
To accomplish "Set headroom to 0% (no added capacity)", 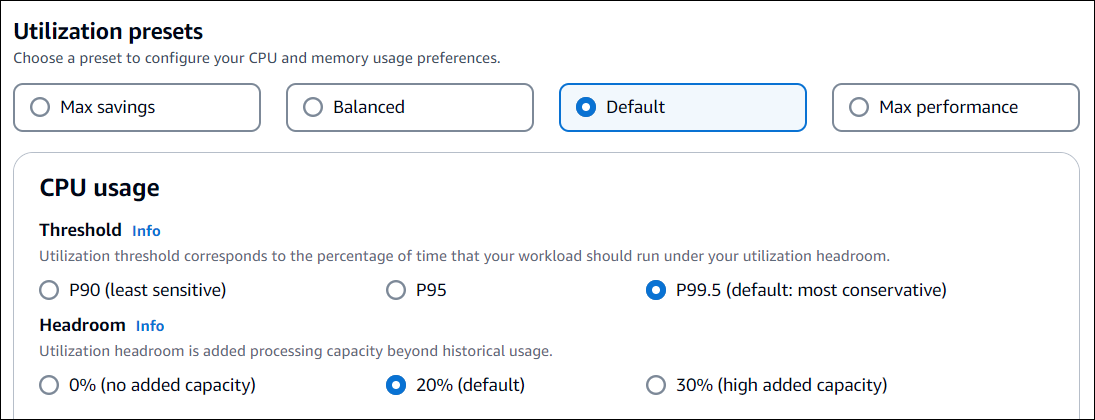I will (49, 385).
